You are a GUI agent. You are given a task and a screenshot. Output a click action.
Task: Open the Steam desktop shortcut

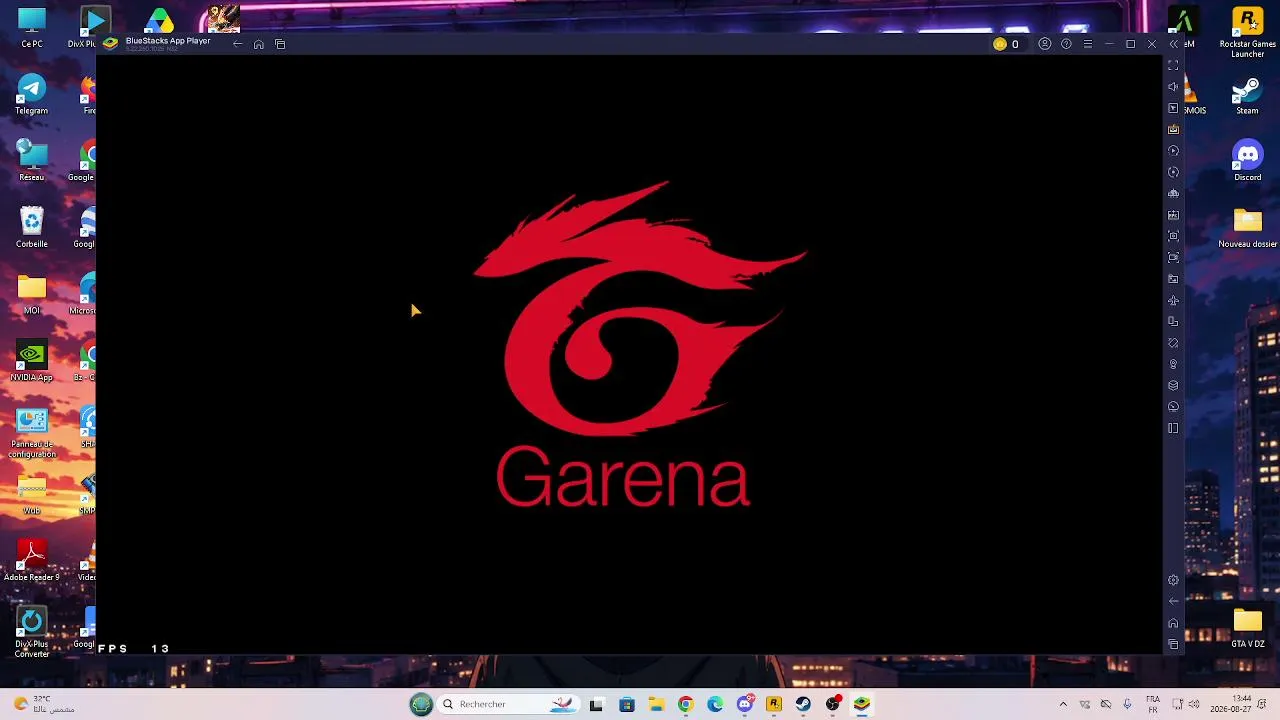[1247, 95]
